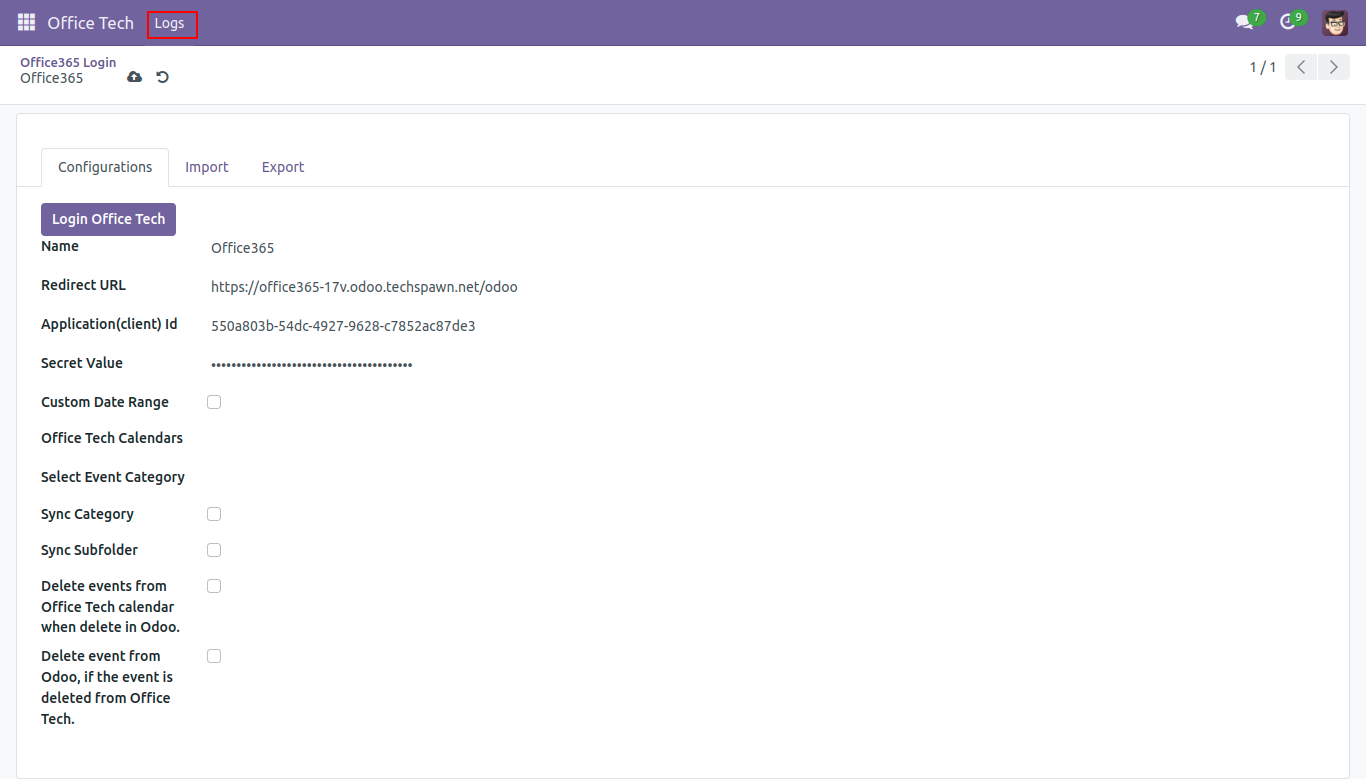
Task: Click the Login Office Tech button
Action: point(108,219)
